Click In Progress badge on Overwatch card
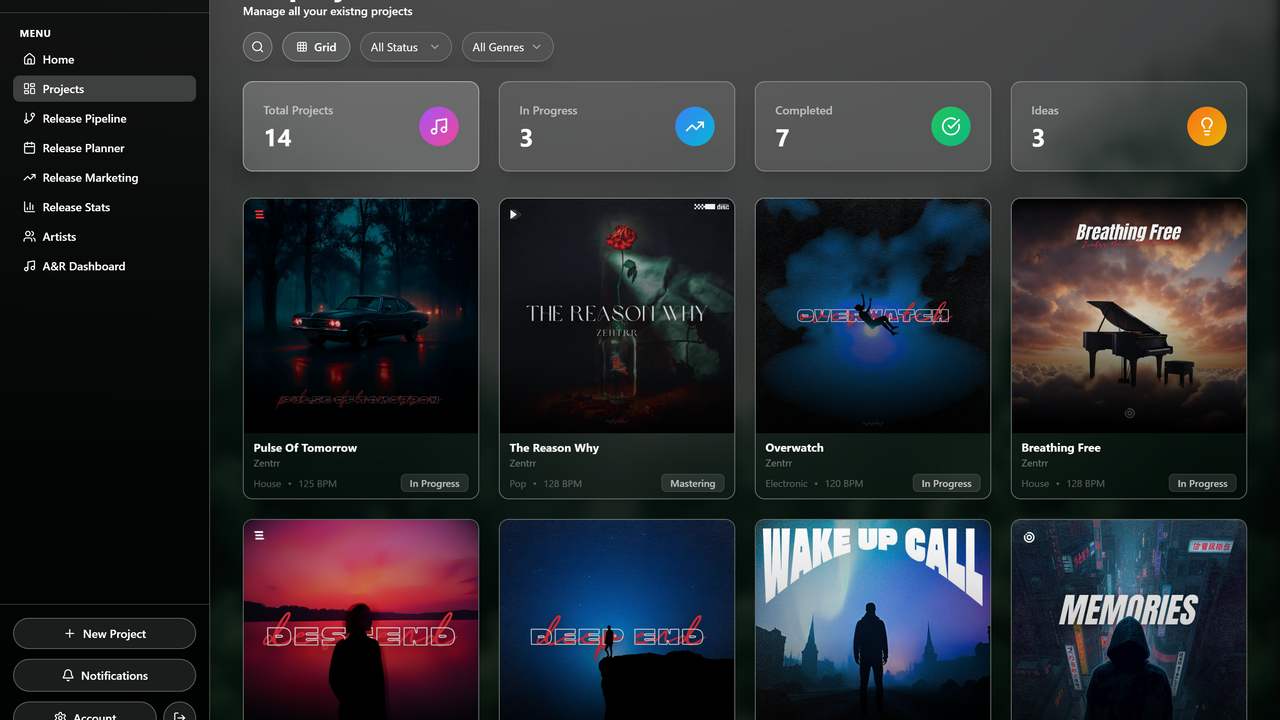Image resolution: width=1280 pixels, height=720 pixels. tap(947, 484)
